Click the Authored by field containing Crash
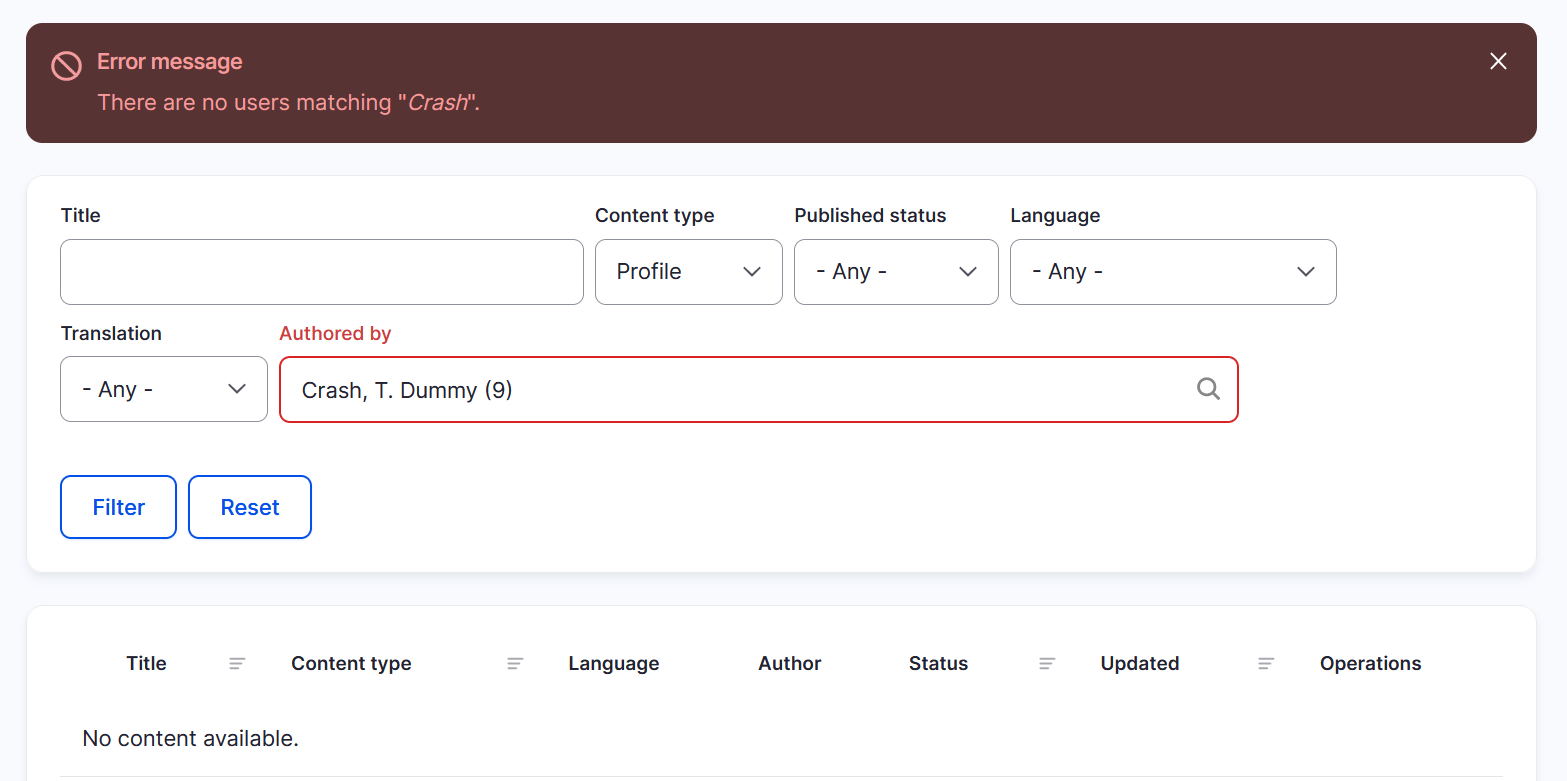This screenshot has width=1567, height=781. [x=700, y=390]
